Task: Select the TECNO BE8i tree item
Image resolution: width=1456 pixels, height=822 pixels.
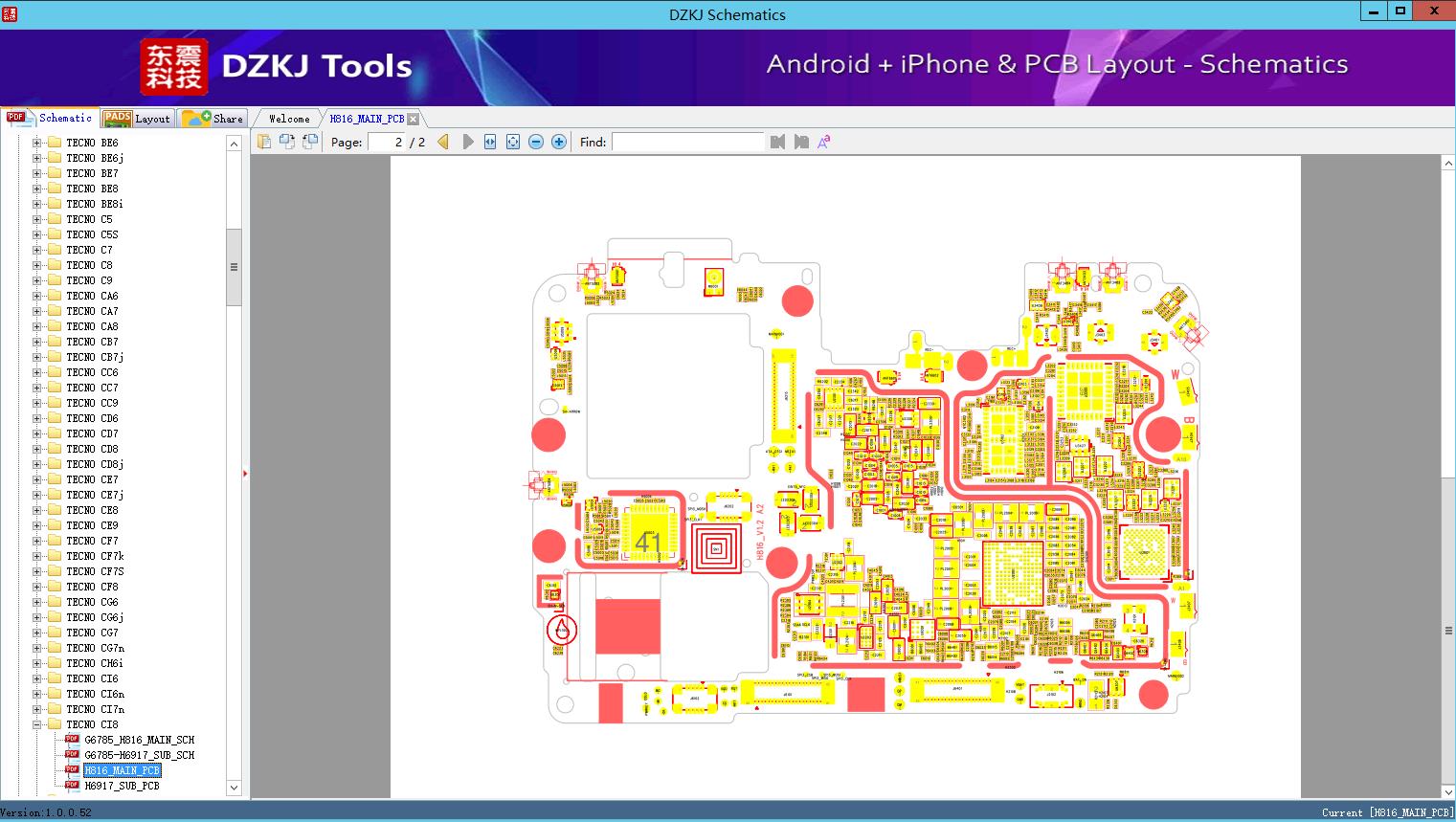Action: tap(95, 204)
